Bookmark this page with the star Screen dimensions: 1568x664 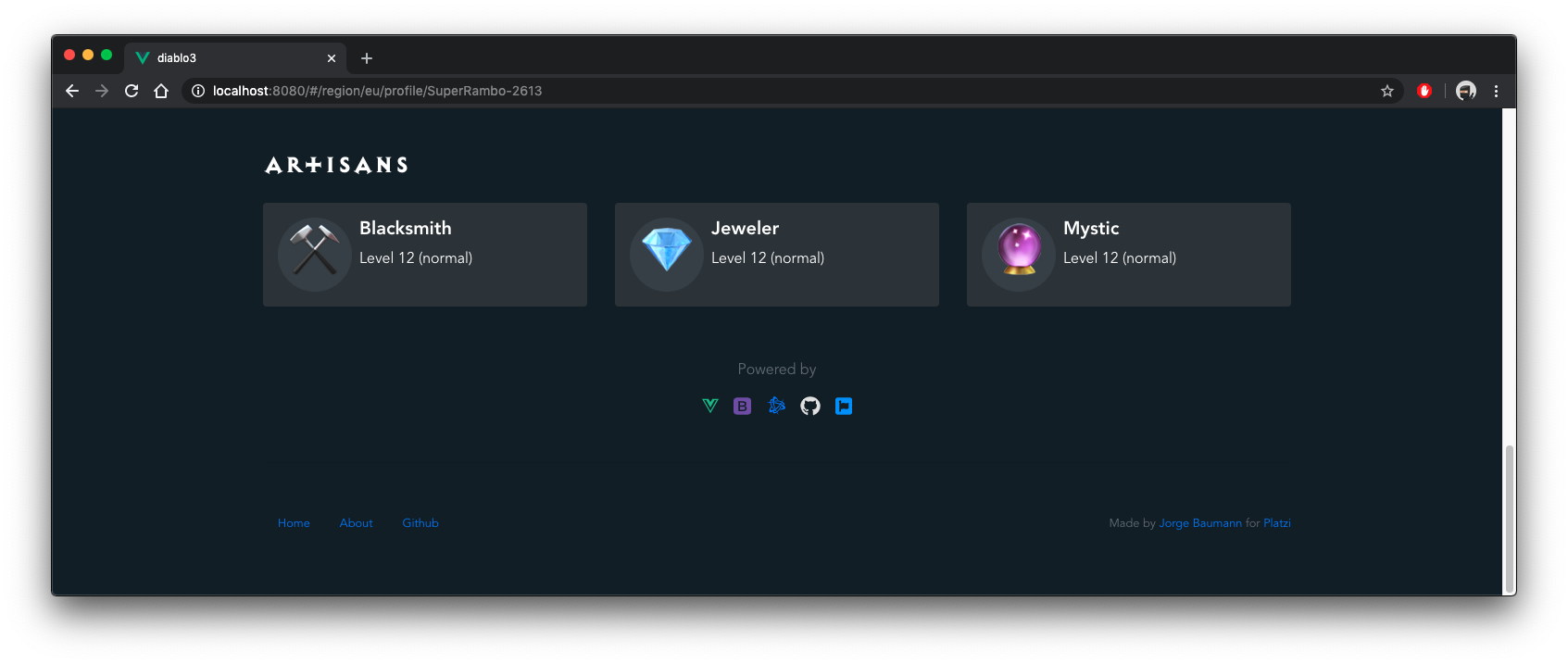1387,91
